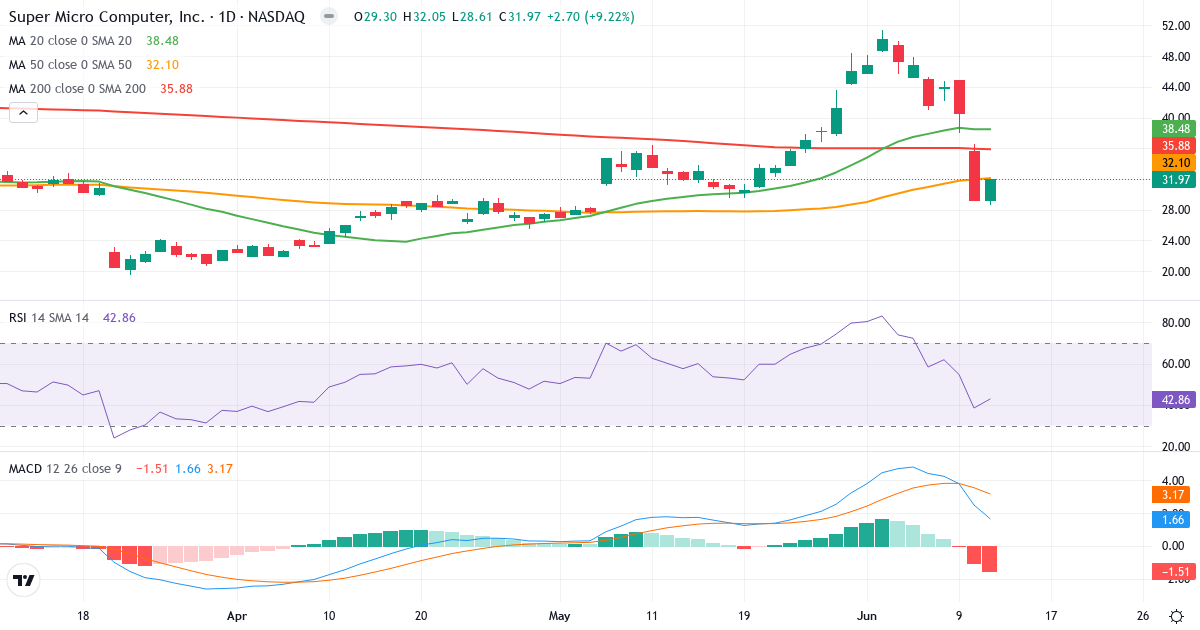Click the 44.00 price axis tick
The height and width of the screenshot is (630, 1200).
(1174, 88)
